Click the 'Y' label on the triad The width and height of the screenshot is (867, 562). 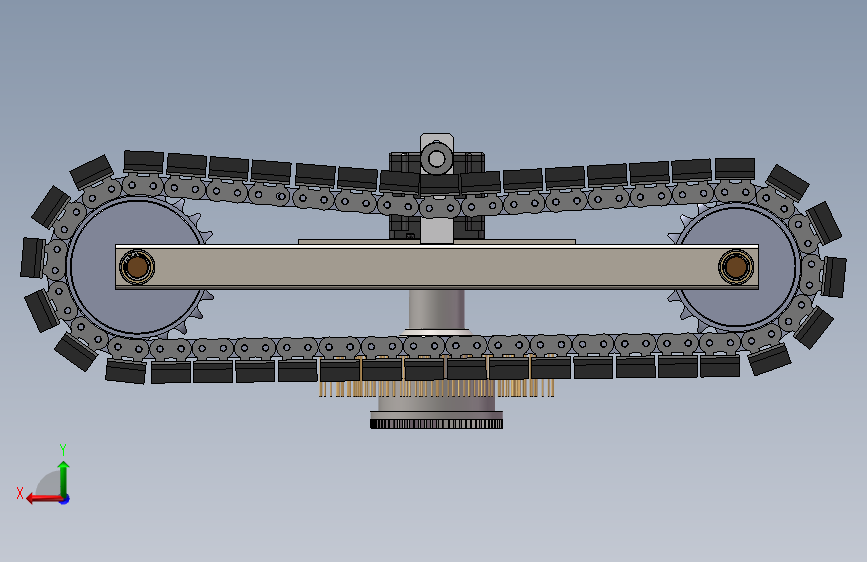(x=63, y=449)
